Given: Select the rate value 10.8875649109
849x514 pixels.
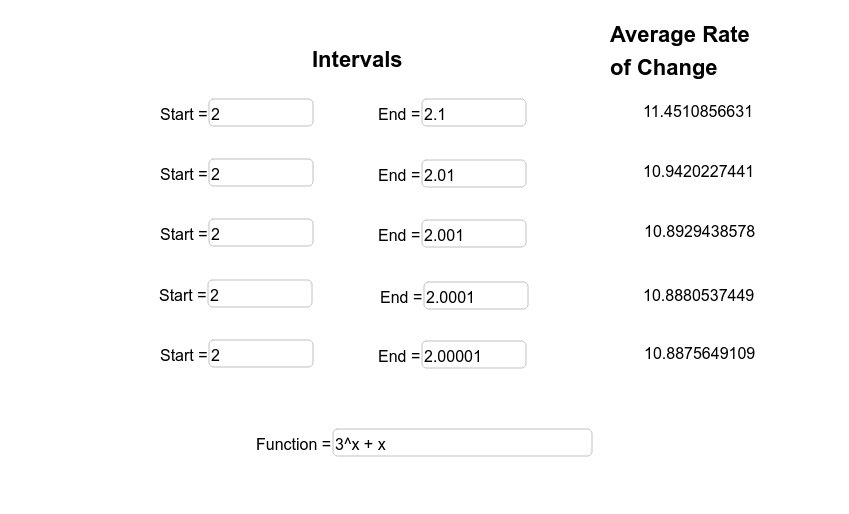Looking at the screenshot, I should [x=699, y=353].
